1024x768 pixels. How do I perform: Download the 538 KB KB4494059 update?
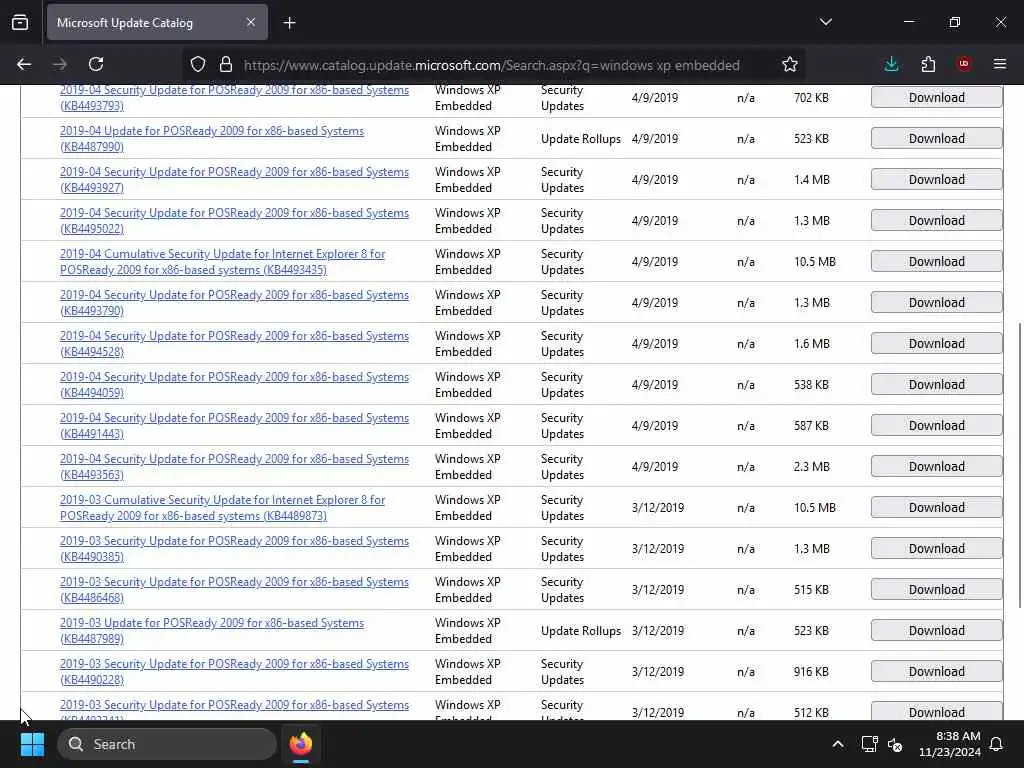coord(936,385)
